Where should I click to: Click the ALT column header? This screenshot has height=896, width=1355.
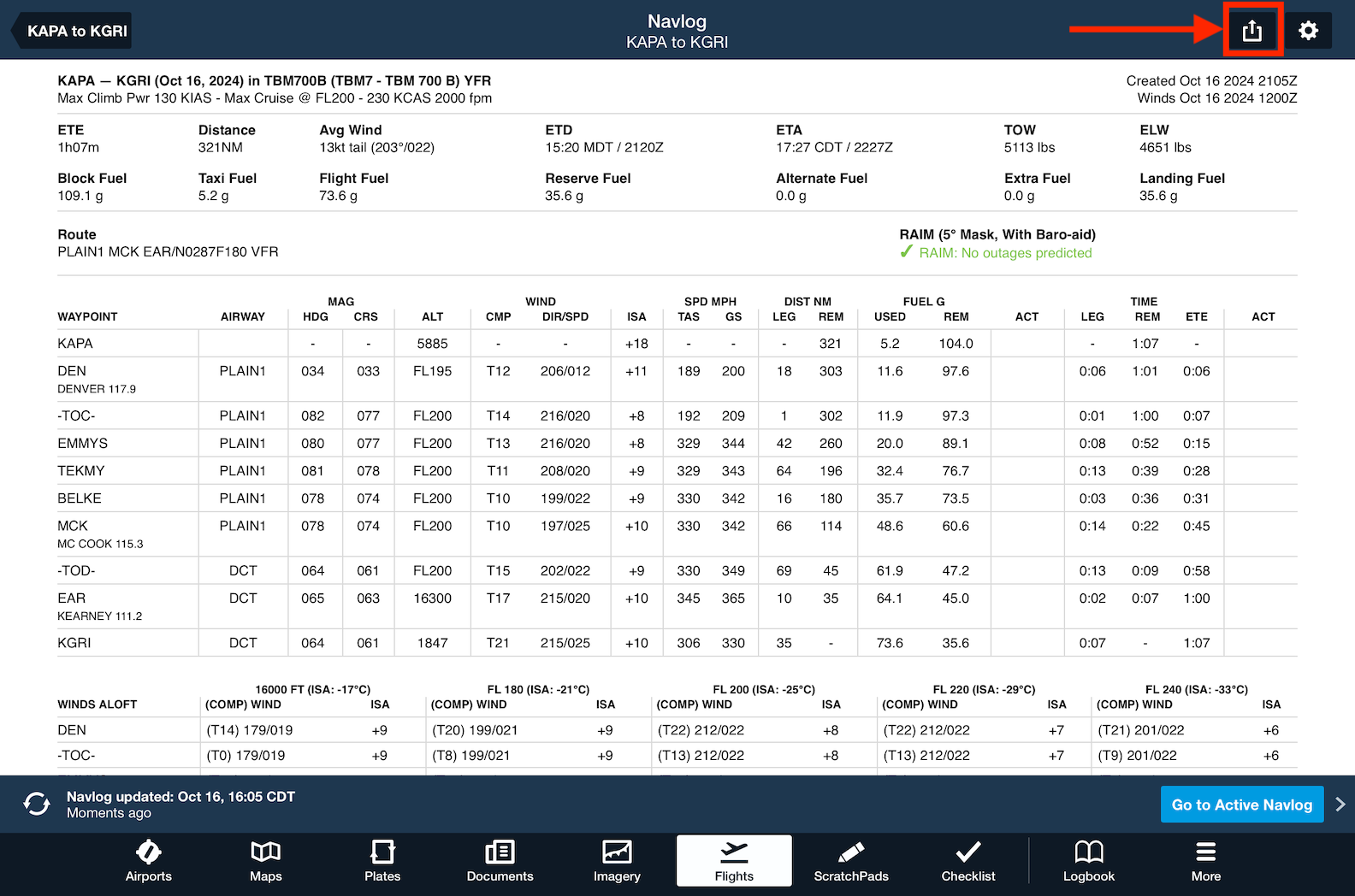pyautogui.click(x=433, y=317)
